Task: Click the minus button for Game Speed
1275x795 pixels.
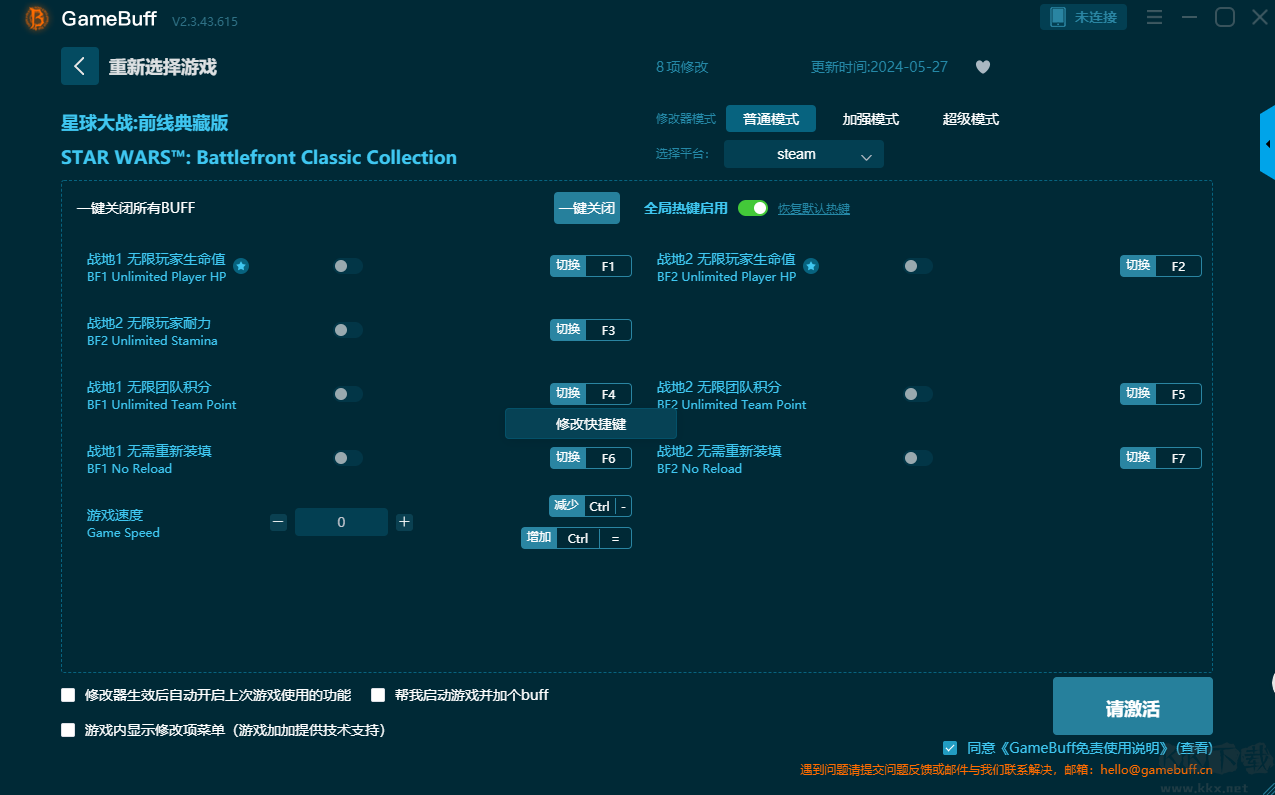Action: click(278, 522)
